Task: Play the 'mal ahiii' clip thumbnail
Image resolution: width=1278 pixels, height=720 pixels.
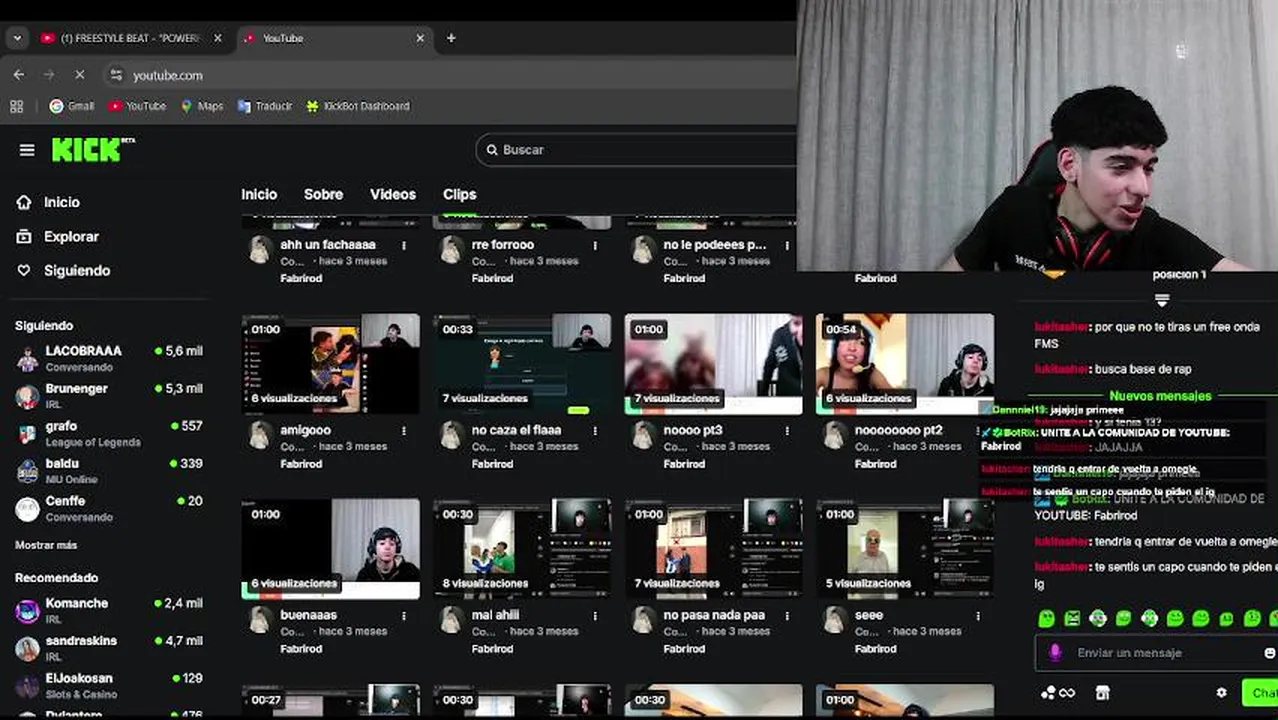Action: tap(522, 549)
